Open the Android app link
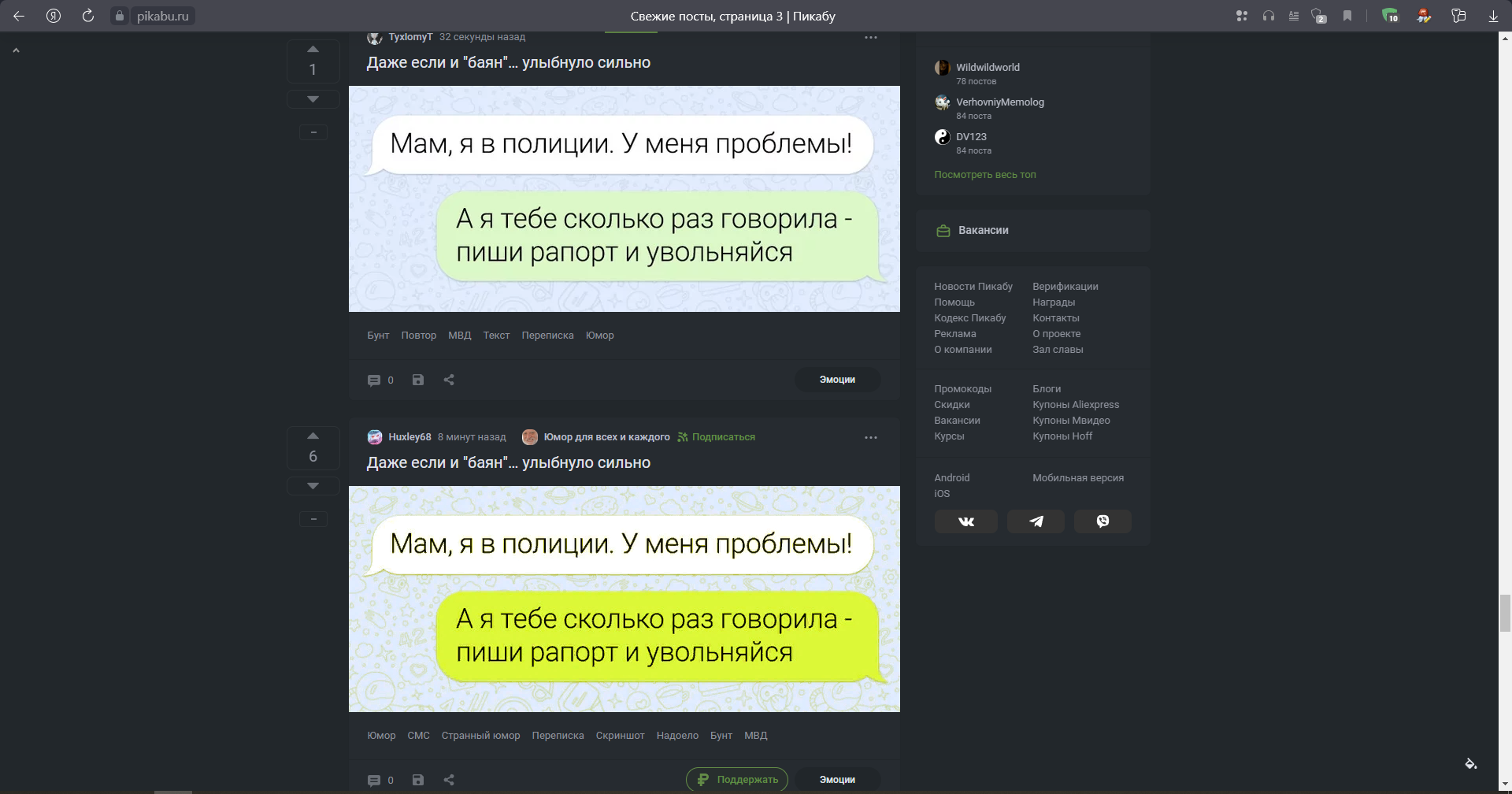 [952, 478]
